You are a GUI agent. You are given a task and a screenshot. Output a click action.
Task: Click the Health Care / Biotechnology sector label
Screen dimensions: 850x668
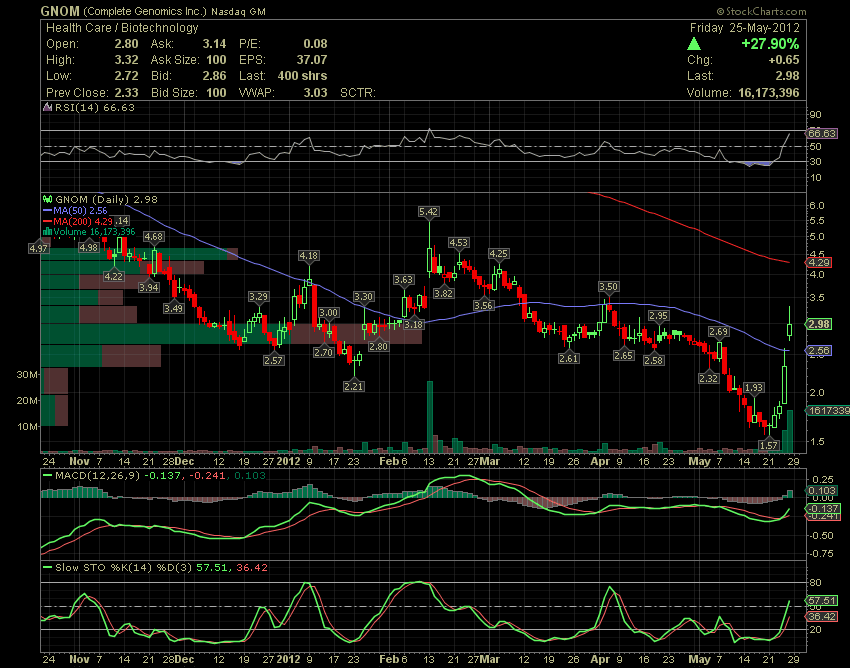122,28
